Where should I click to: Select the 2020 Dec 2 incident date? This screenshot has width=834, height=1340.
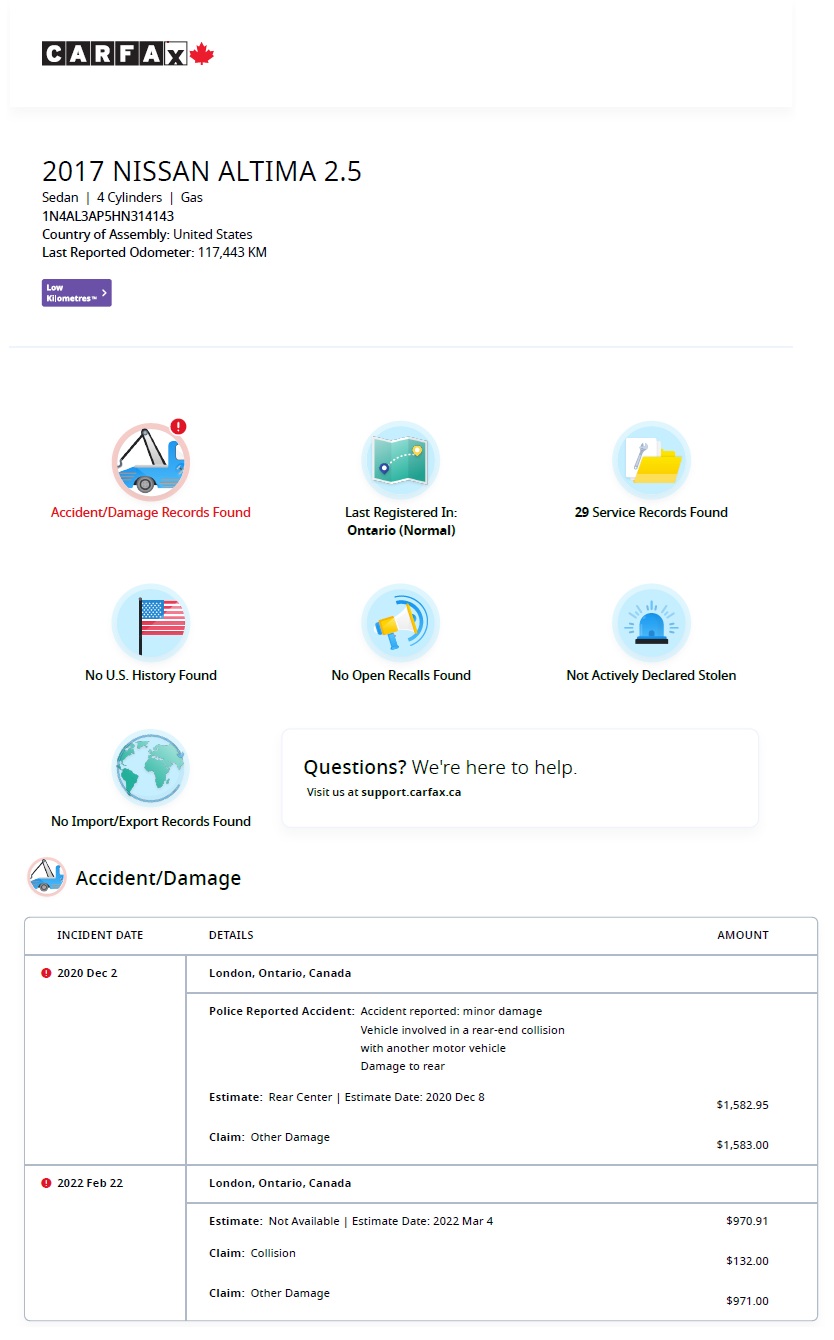pos(87,973)
